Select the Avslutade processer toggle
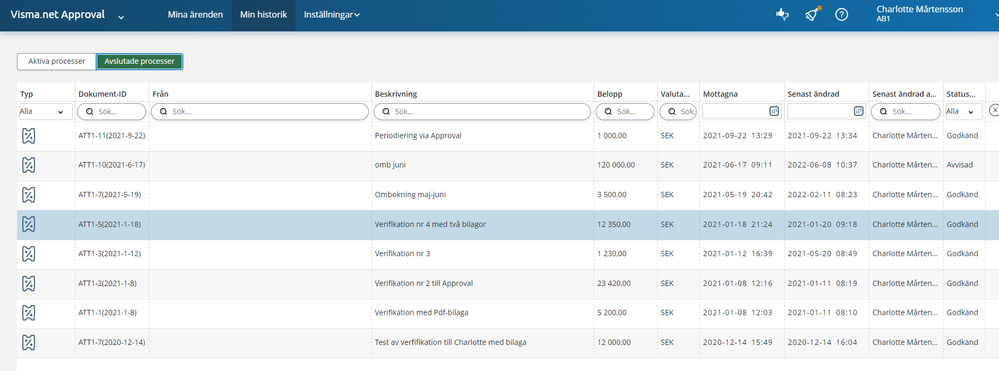This screenshot has height=371, width=999. [x=140, y=61]
